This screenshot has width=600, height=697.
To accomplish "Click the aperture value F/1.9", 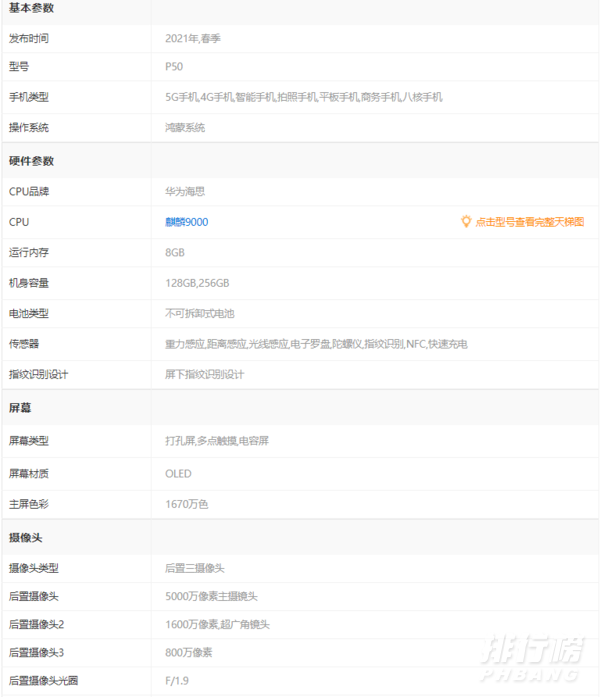I will [177, 681].
